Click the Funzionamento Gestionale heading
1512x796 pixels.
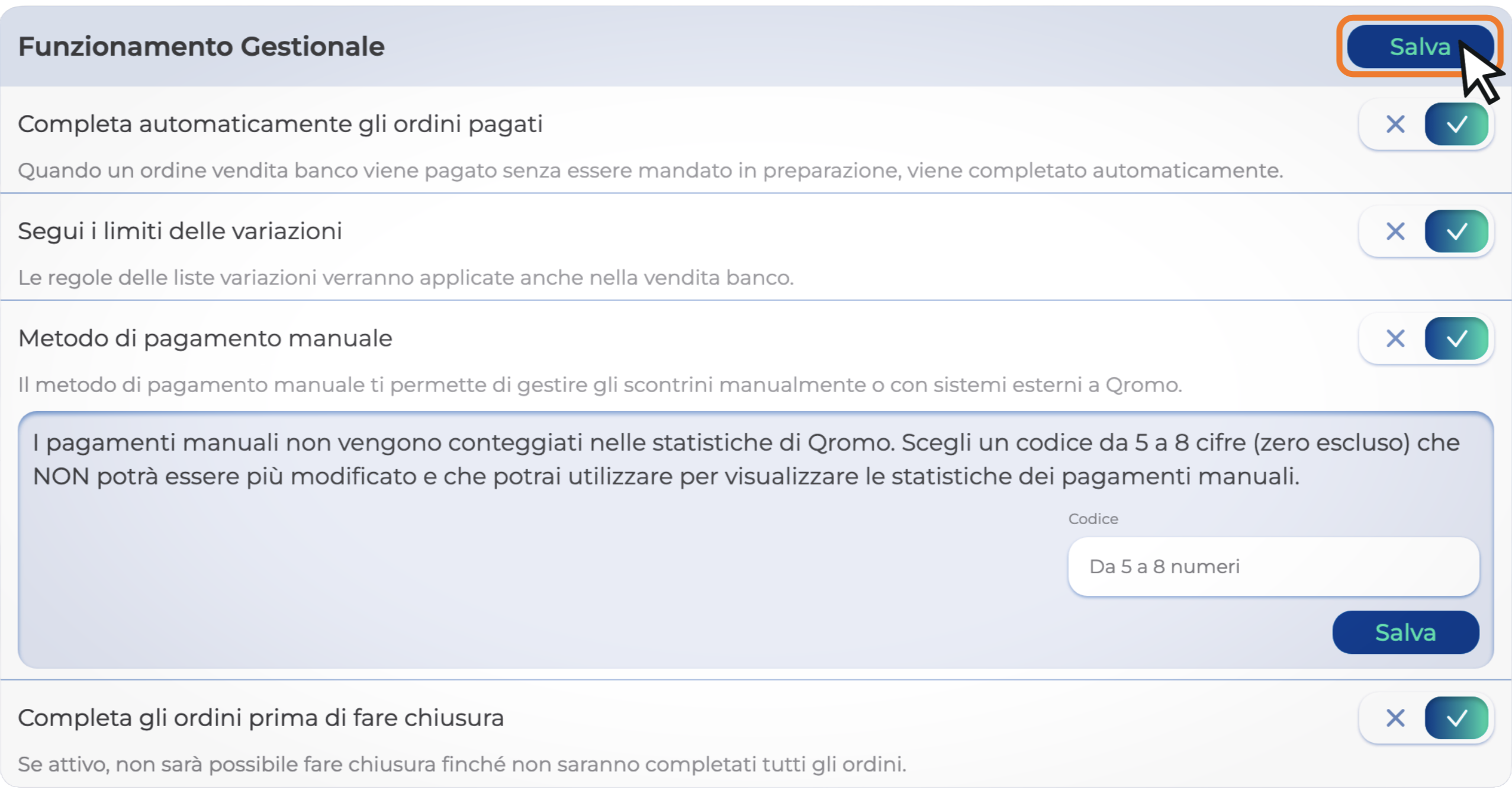pyautogui.click(x=201, y=47)
